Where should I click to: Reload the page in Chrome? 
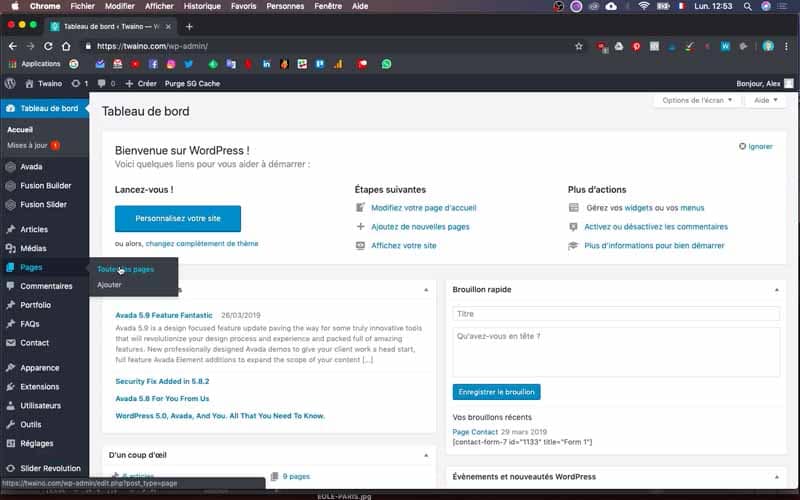click(48, 46)
